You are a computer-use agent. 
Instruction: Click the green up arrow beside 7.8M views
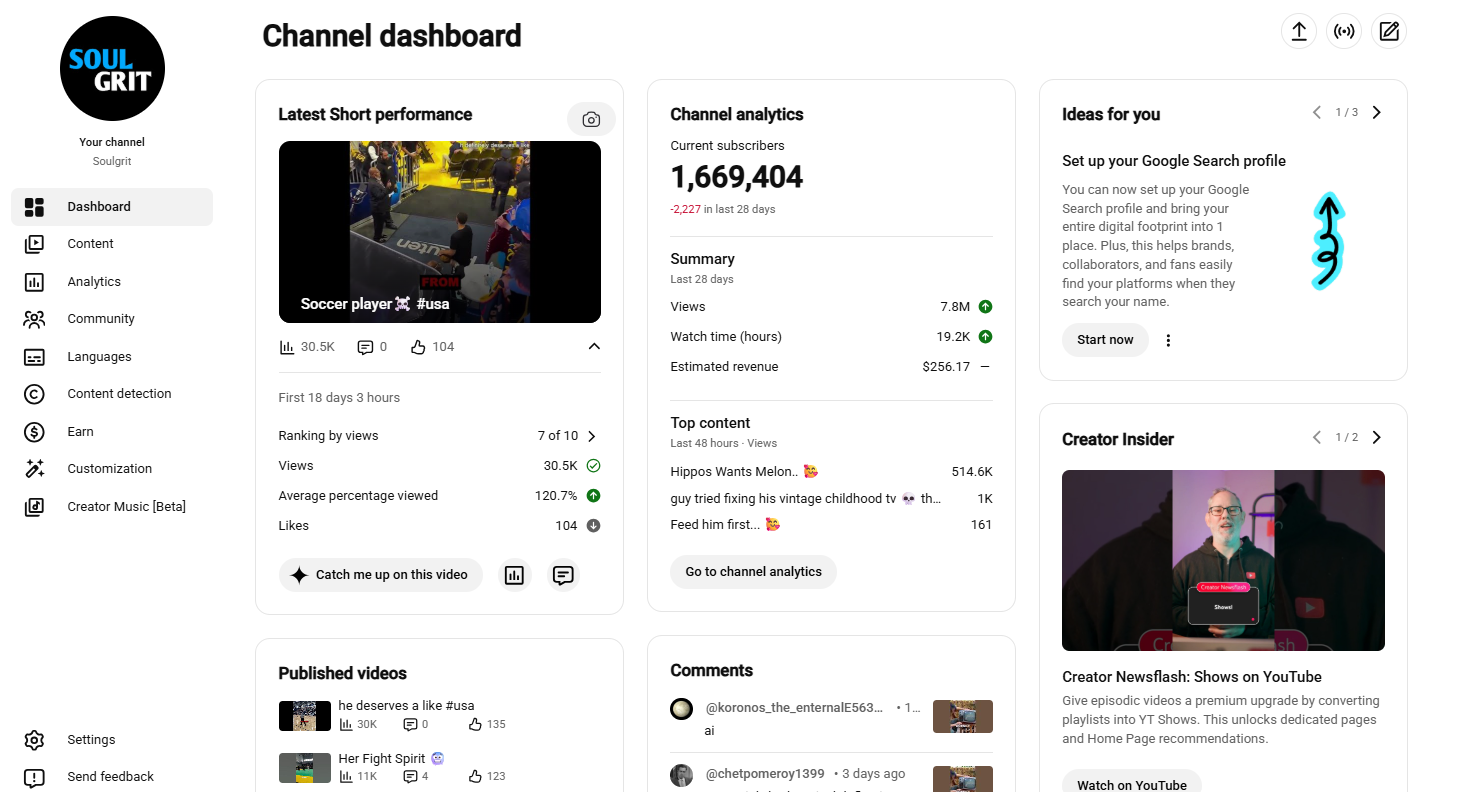click(985, 307)
